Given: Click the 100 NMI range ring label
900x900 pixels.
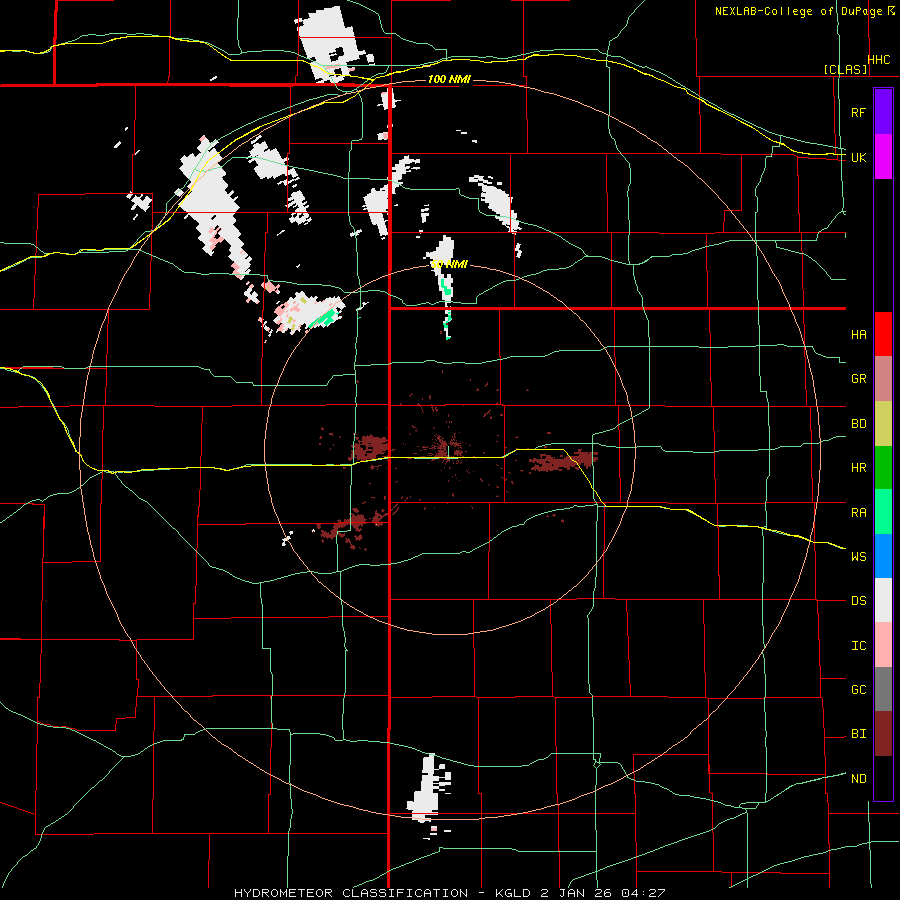Looking at the screenshot, I should (x=449, y=79).
